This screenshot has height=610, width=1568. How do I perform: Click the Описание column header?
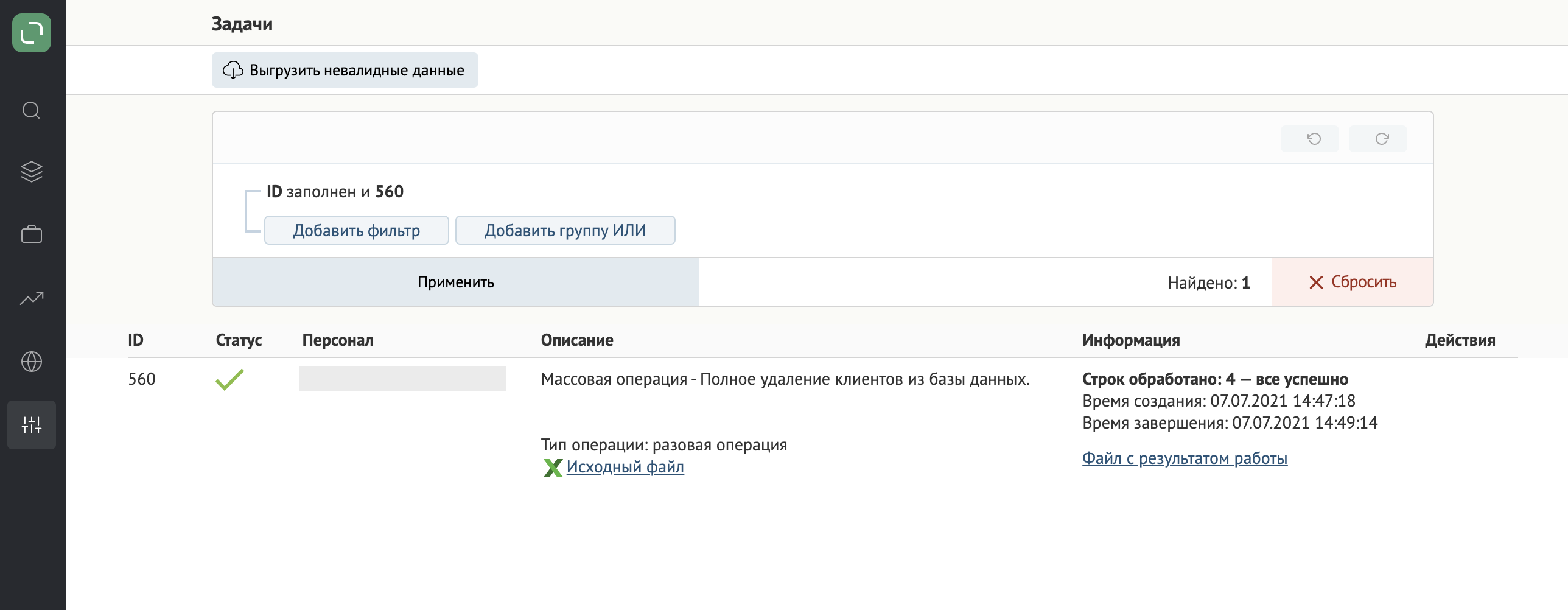click(x=577, y=340)
